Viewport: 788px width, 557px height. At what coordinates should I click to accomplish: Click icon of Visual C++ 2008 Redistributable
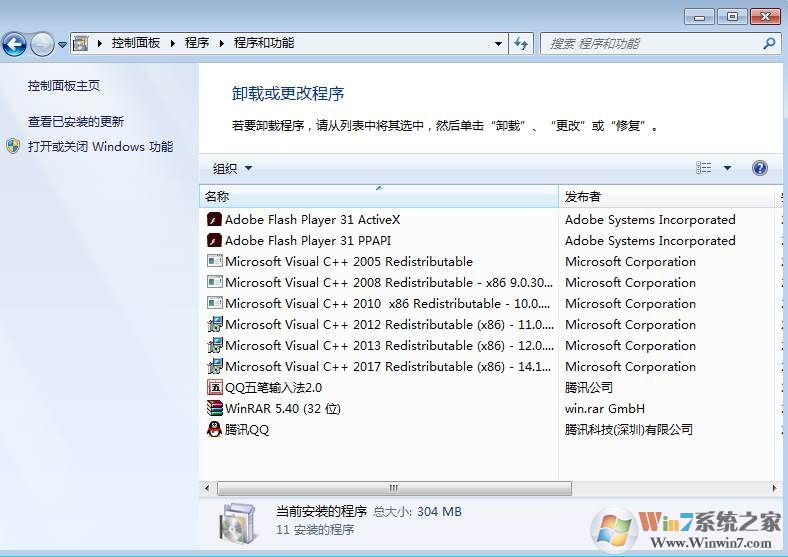[215, 282]
